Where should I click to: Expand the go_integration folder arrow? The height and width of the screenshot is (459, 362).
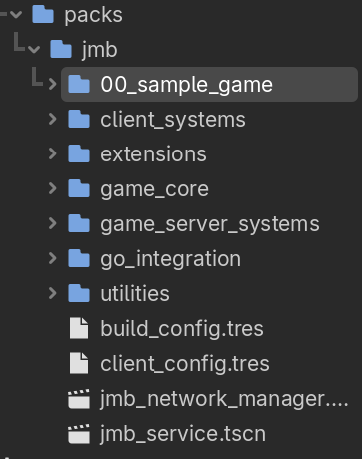pyautogui.click(x=52, y=258)
